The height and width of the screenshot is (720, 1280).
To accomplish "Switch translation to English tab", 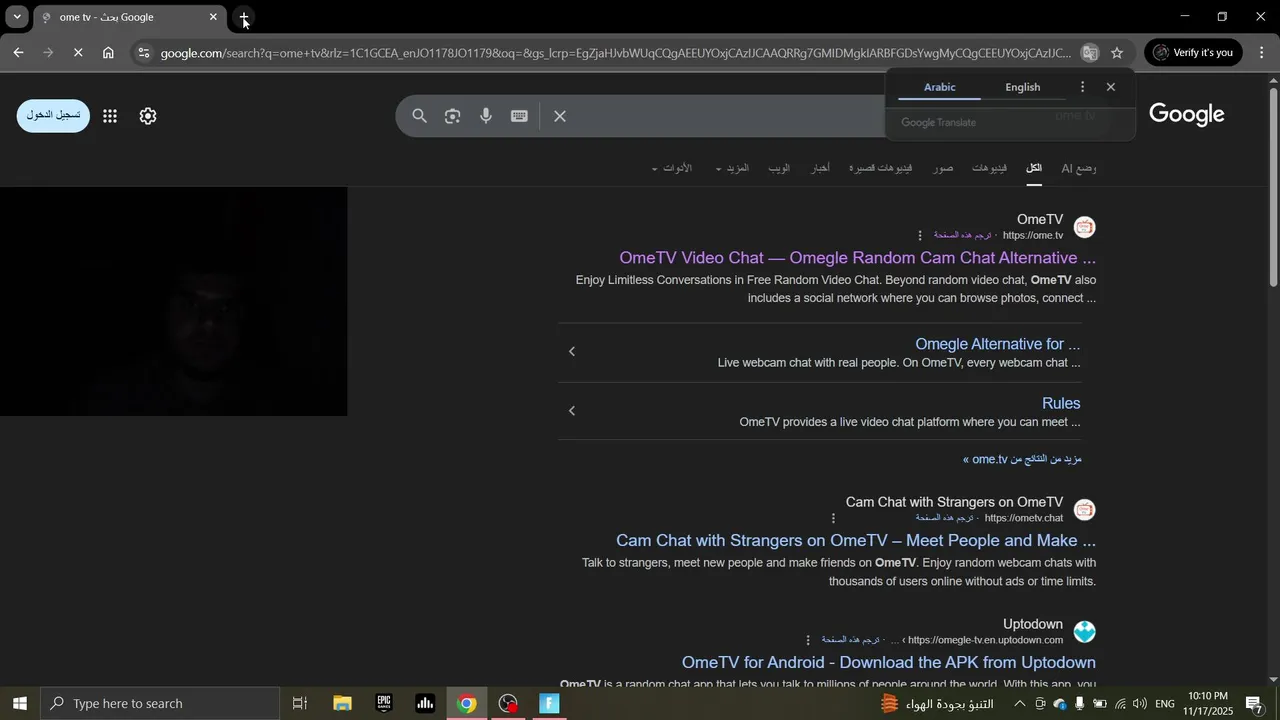I will pyautogui.click(x=1022, y=87).
